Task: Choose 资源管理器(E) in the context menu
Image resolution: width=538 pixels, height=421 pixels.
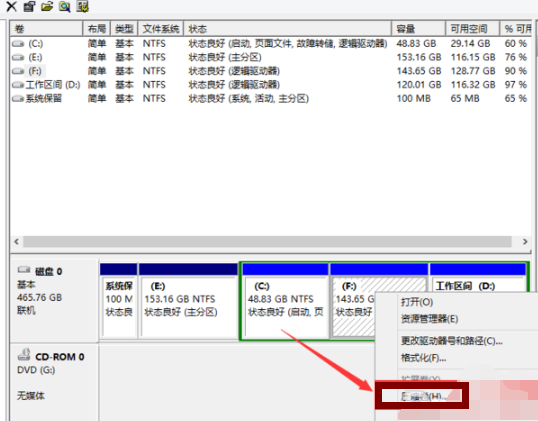Action: [x=430, y=319]
